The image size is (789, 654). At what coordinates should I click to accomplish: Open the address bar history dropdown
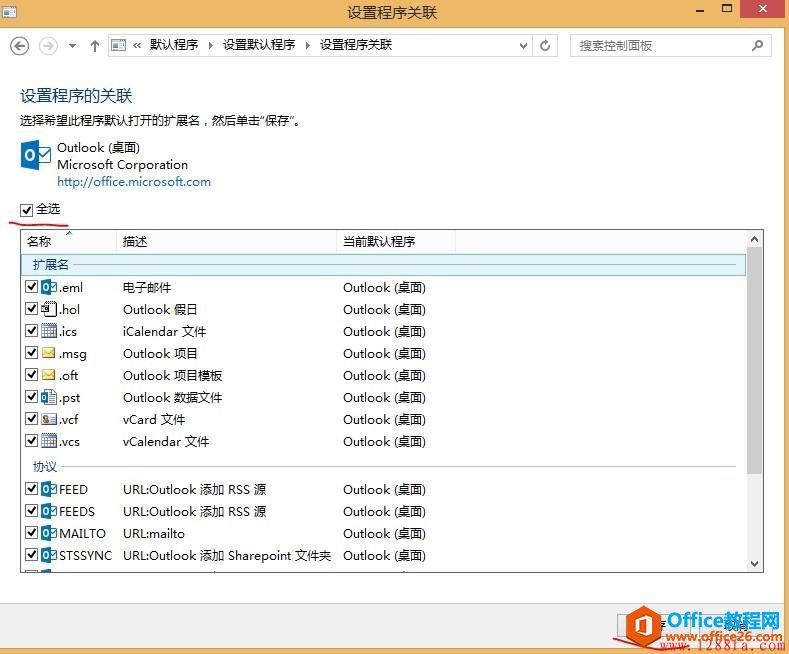523,45
